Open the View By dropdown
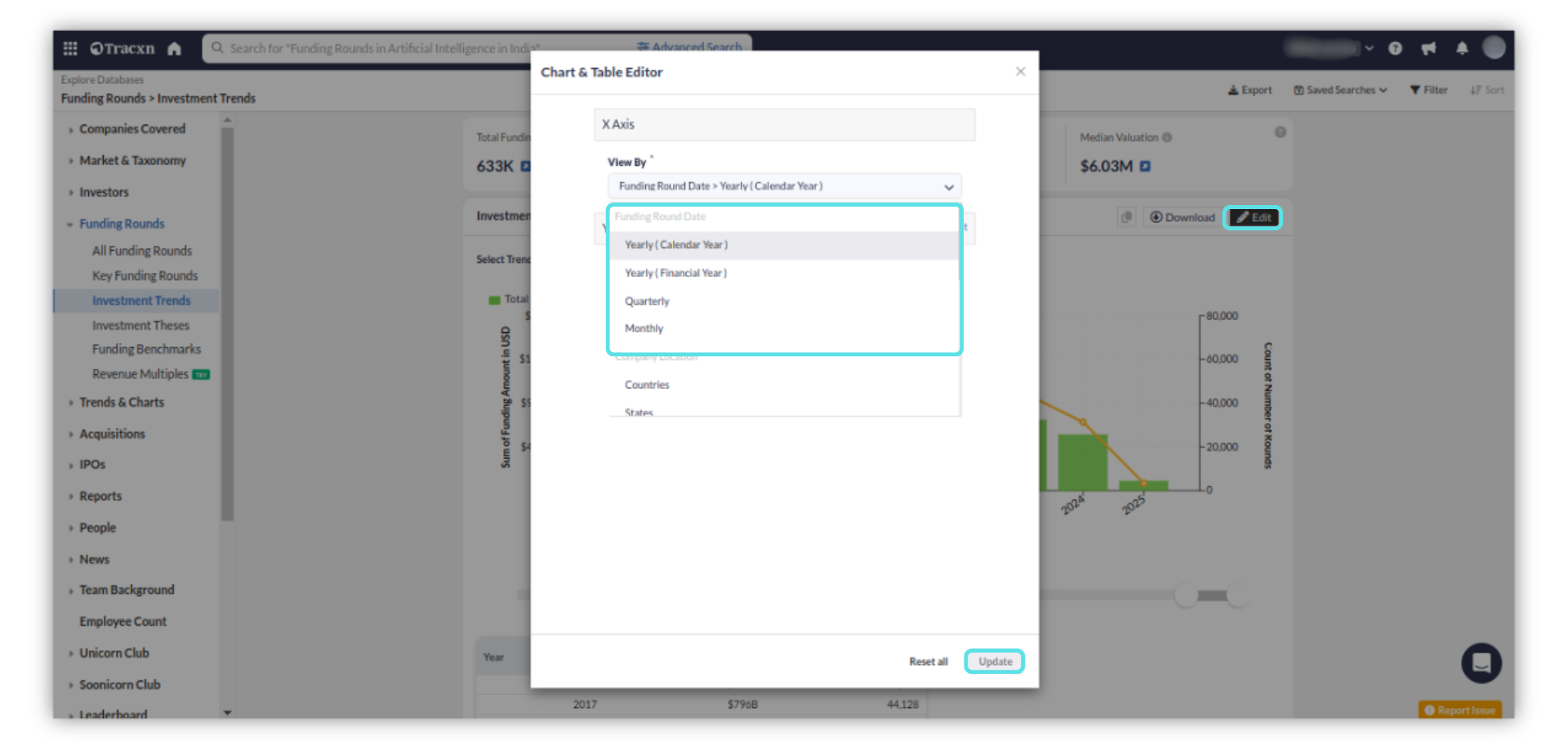Viewport: 1568px width, 749px height. (x=784, y=186)
